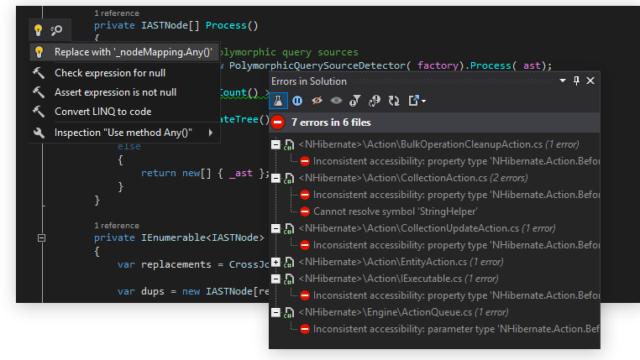Image resolution: width=640 pixels, height=360 pixels.
Task: Select error under CollectionUpdateAction.cs
Action: click(x=456, y=245)
